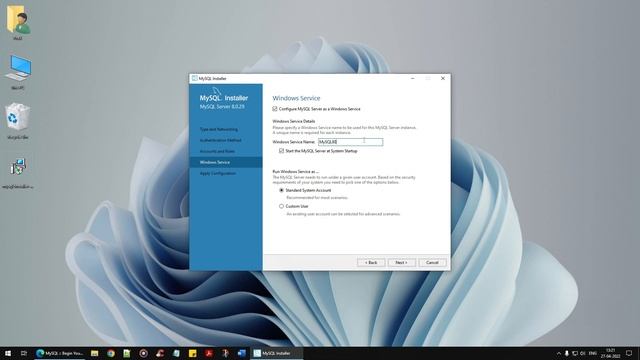The image size is (640, 360).
Task: Click the ENG language indicator
Action: (593, 353)
